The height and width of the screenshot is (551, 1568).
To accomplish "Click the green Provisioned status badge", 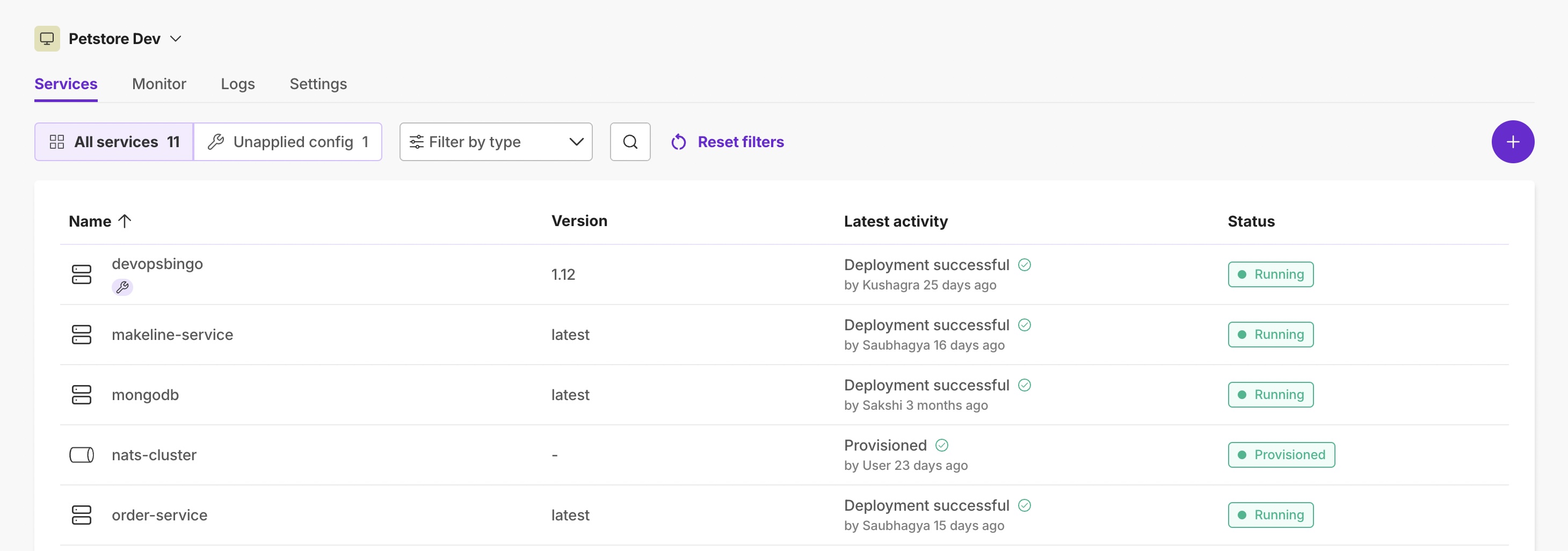I will (1281, 455).
